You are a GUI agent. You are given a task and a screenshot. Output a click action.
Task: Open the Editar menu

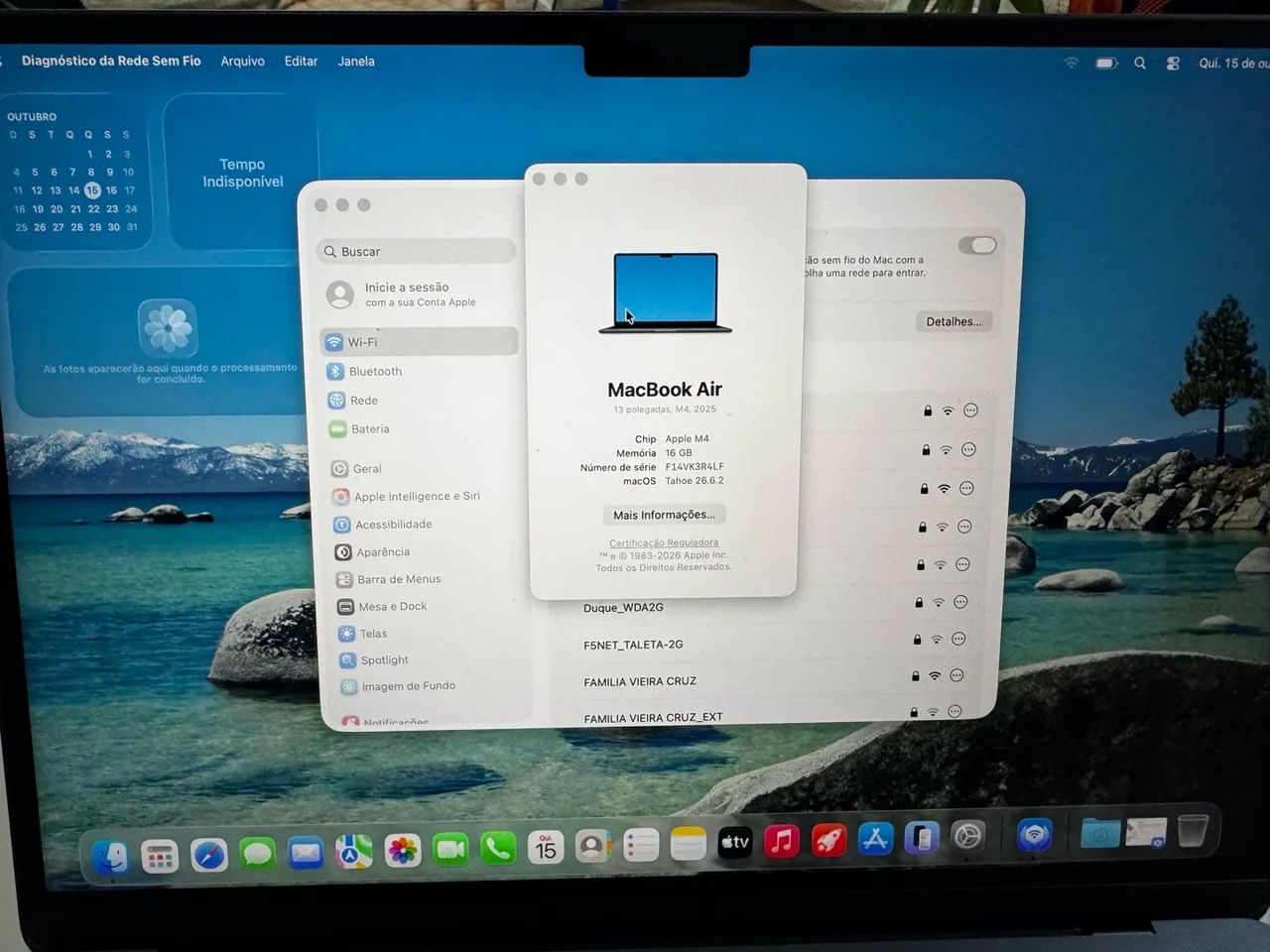coord(301,61)
